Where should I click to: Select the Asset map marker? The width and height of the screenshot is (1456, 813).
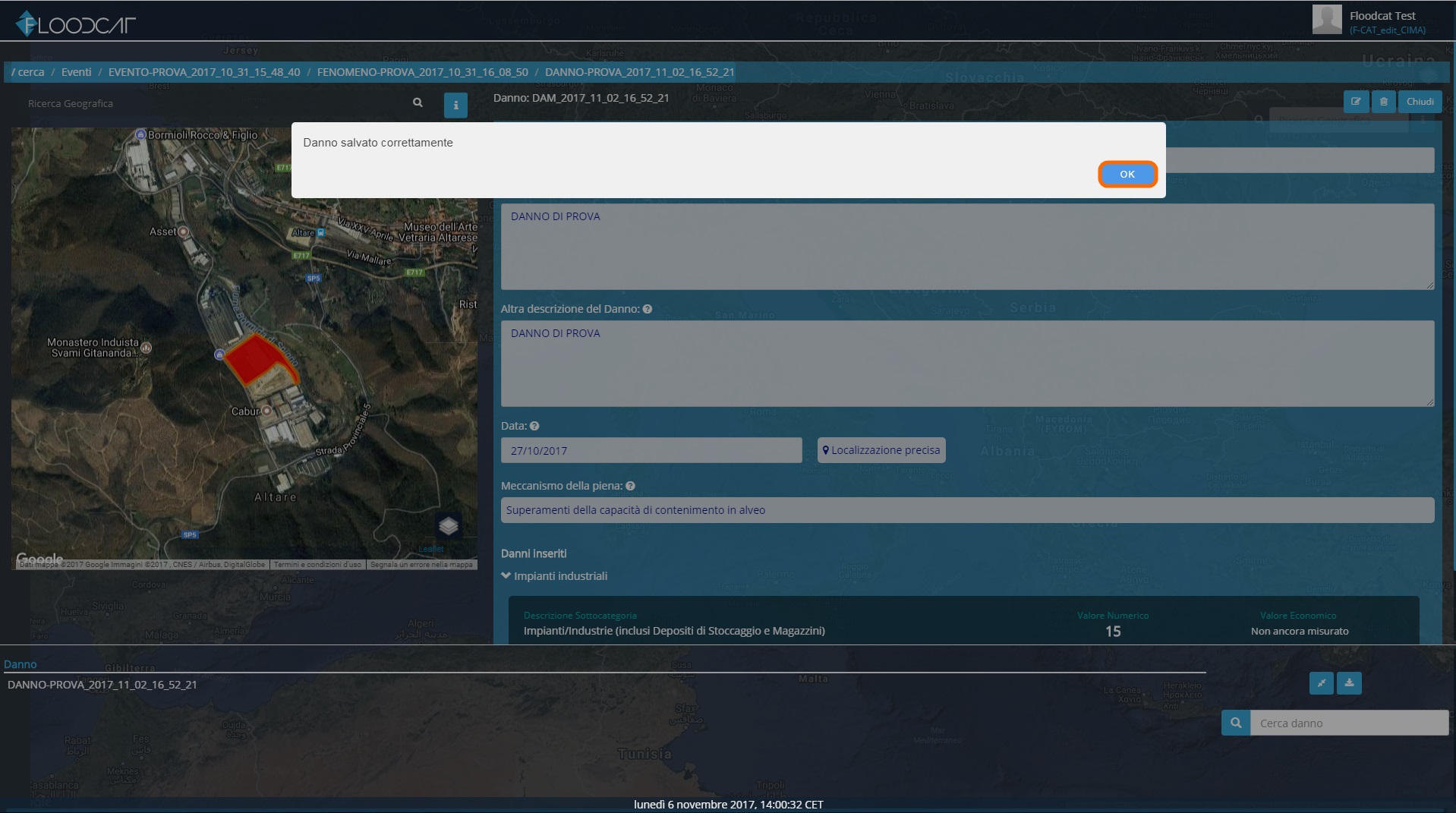coord(183,232)
